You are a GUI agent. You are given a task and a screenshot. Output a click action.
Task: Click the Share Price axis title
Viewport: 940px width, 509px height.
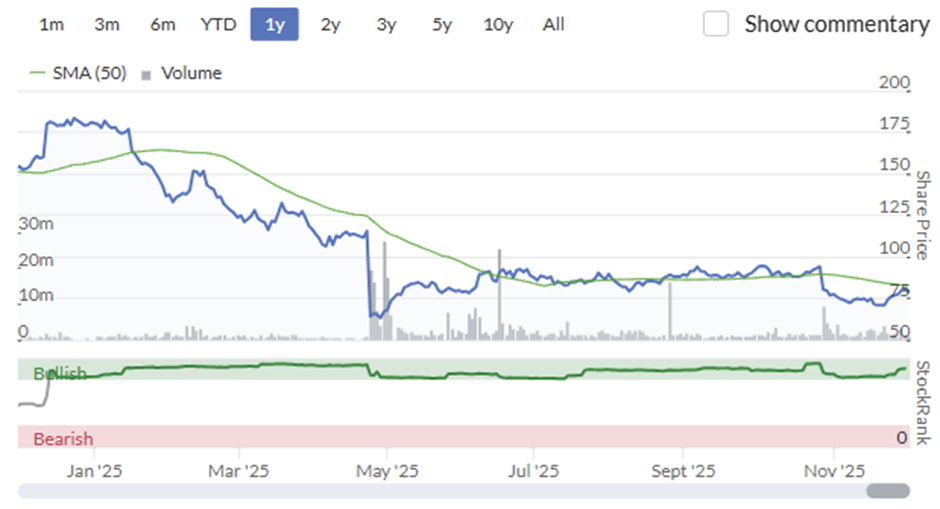tap(923, 215)
